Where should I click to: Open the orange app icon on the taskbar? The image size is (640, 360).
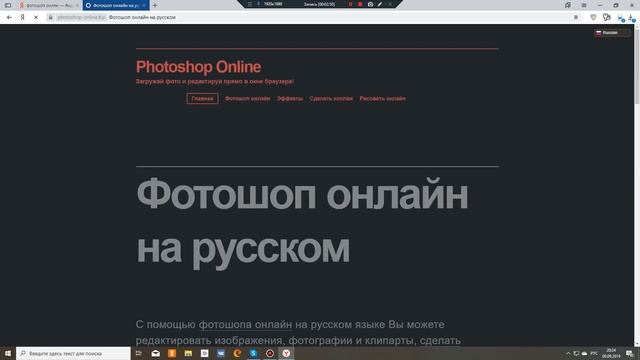(172, 353)
